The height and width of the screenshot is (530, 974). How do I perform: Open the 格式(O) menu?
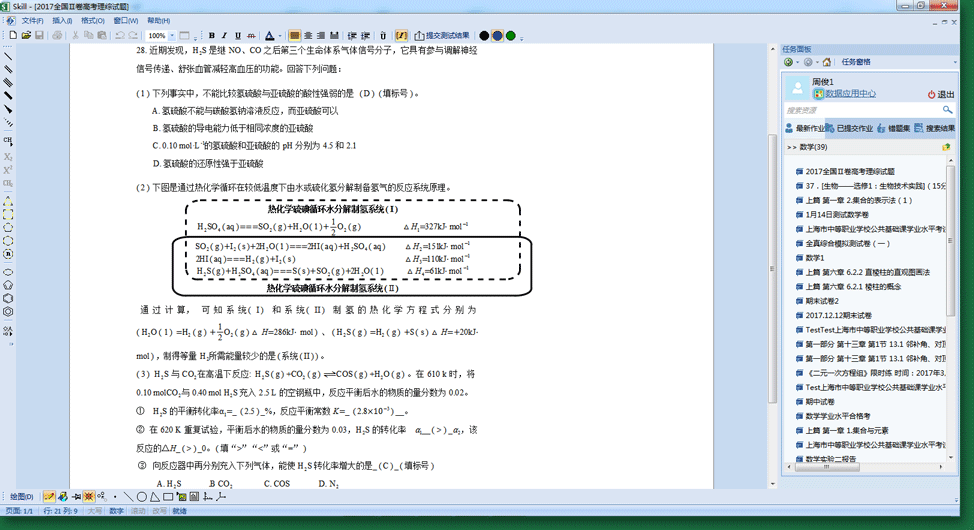pyautogui.click(x=92, y=20)
